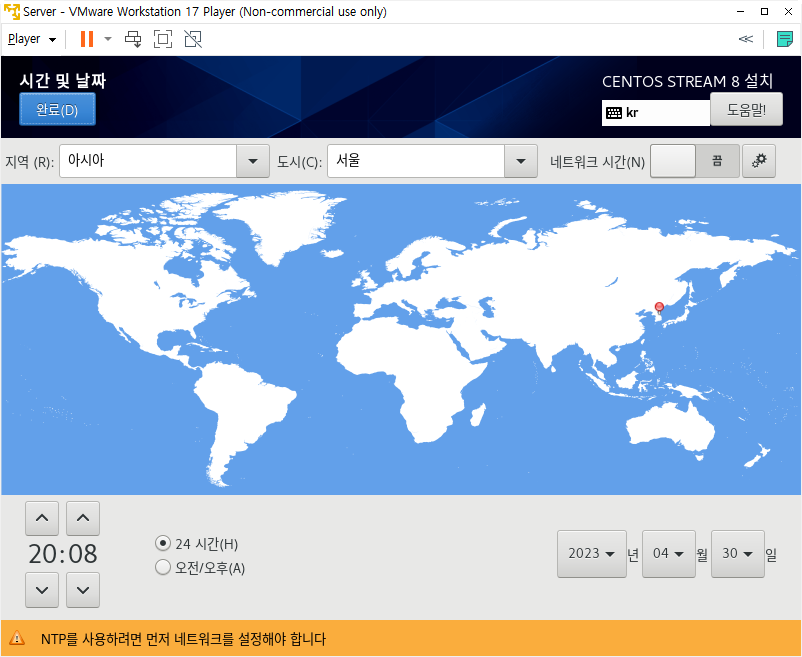Open the year dropdown showing 2023
Image resolution: width=802 pixels, height=657 pixels.
[592, 554]
